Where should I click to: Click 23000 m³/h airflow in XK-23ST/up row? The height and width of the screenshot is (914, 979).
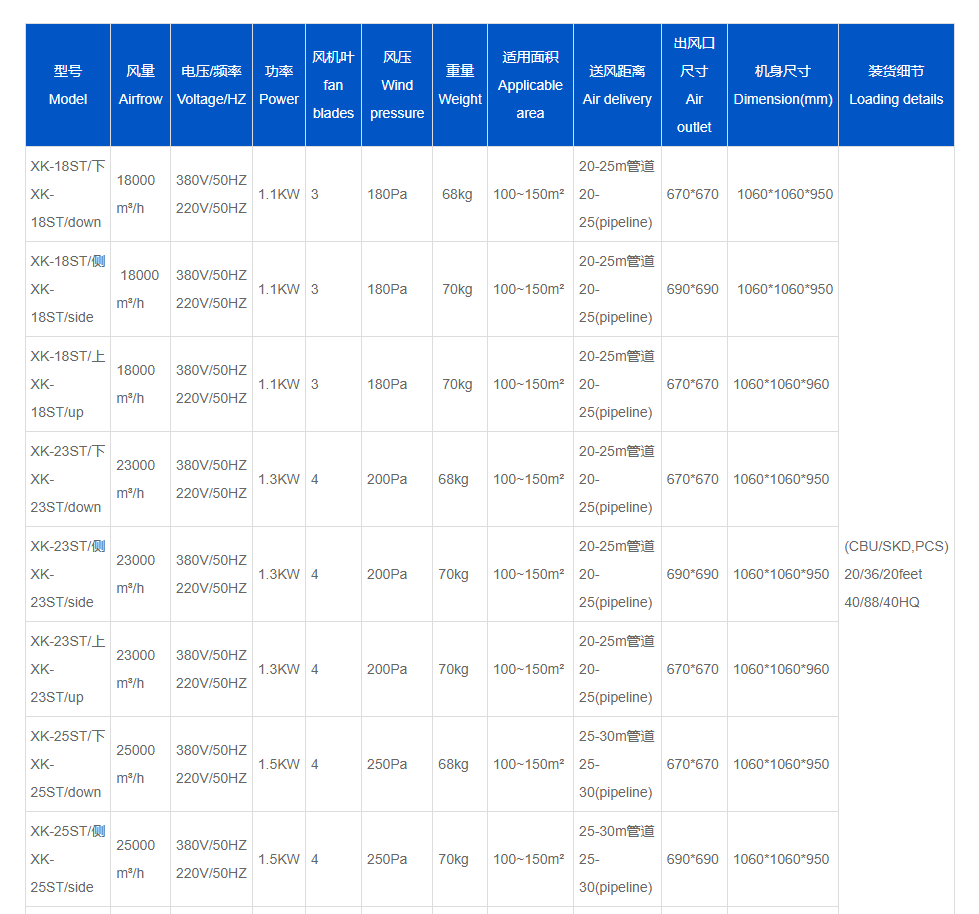135,669
